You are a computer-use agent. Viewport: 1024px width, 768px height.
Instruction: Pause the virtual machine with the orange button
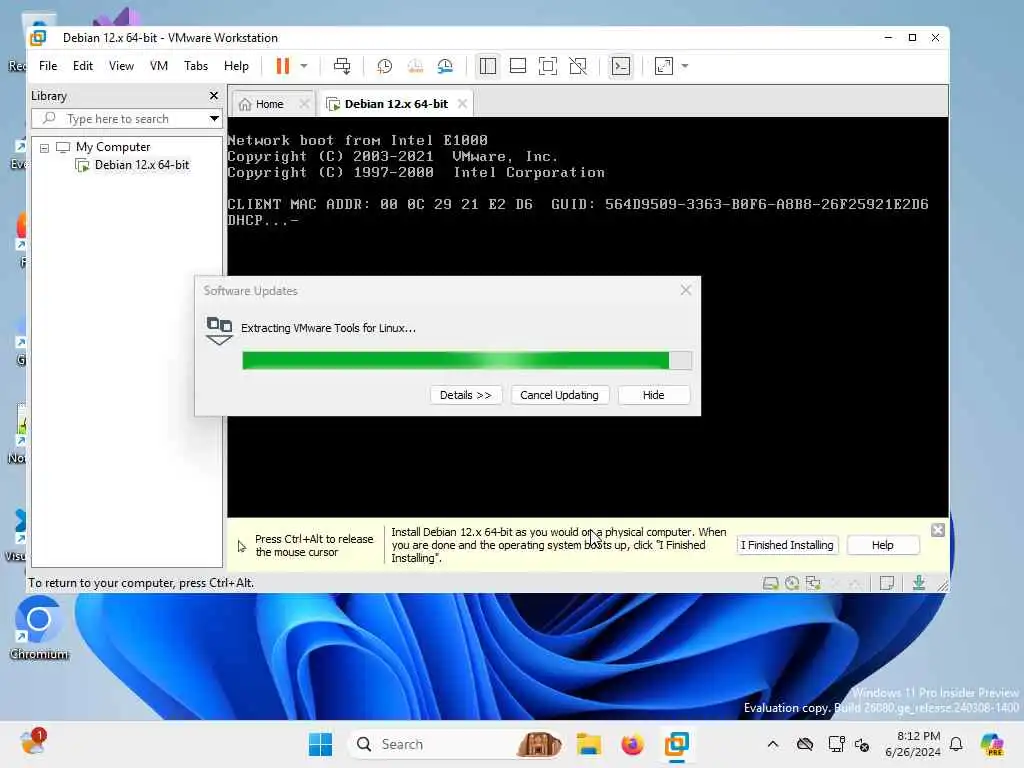point(282,66)
